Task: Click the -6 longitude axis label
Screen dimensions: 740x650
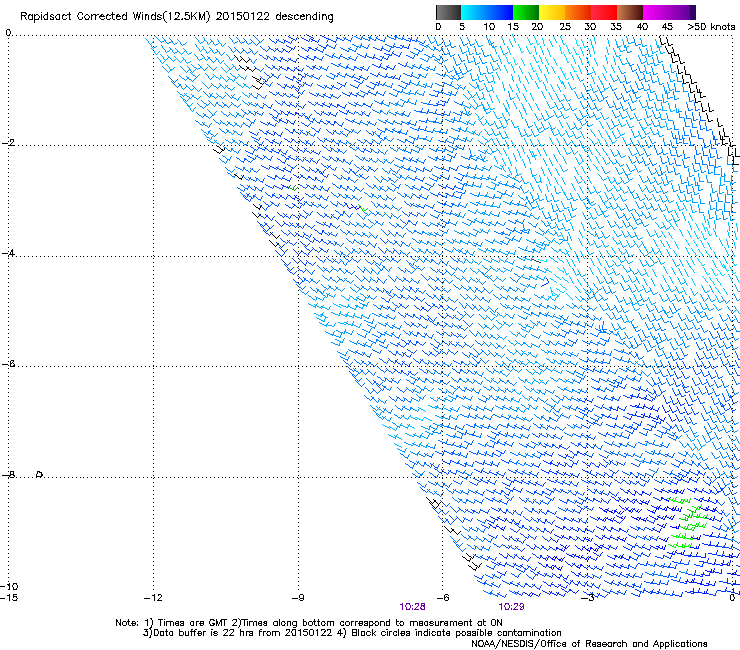Action: 442,598
